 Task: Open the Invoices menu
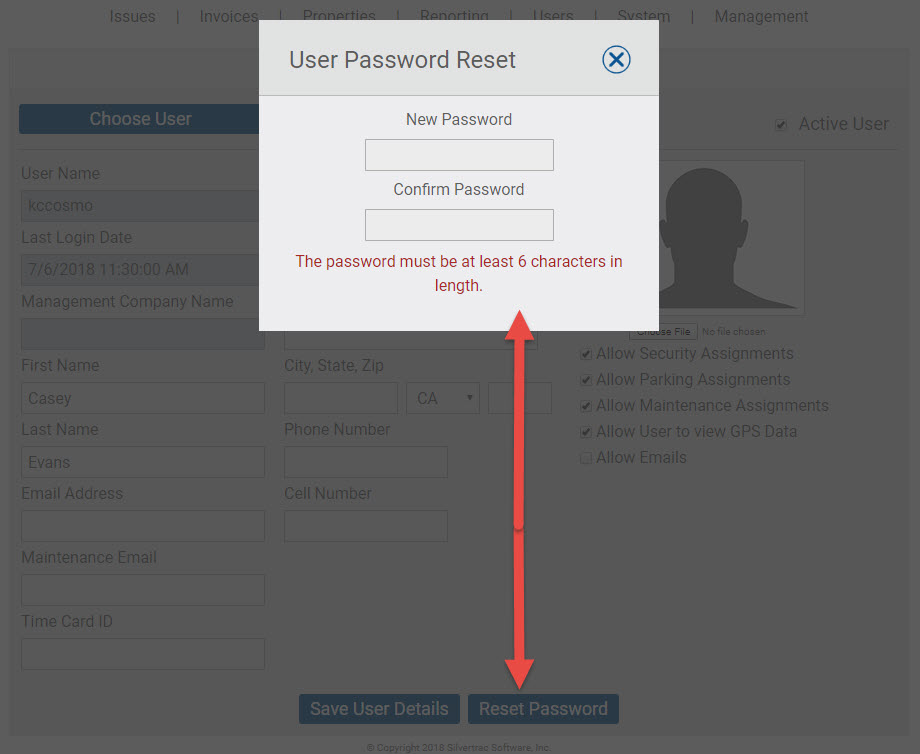point(229,16)
